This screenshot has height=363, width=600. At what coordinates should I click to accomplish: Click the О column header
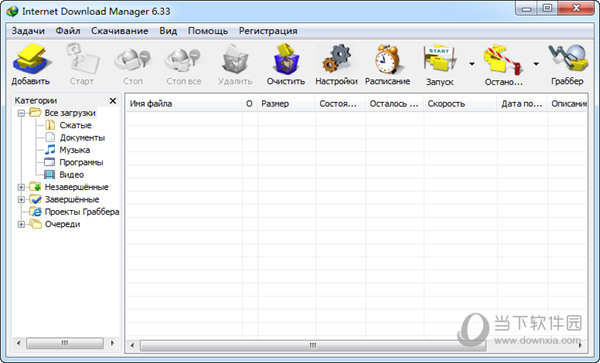249,104
